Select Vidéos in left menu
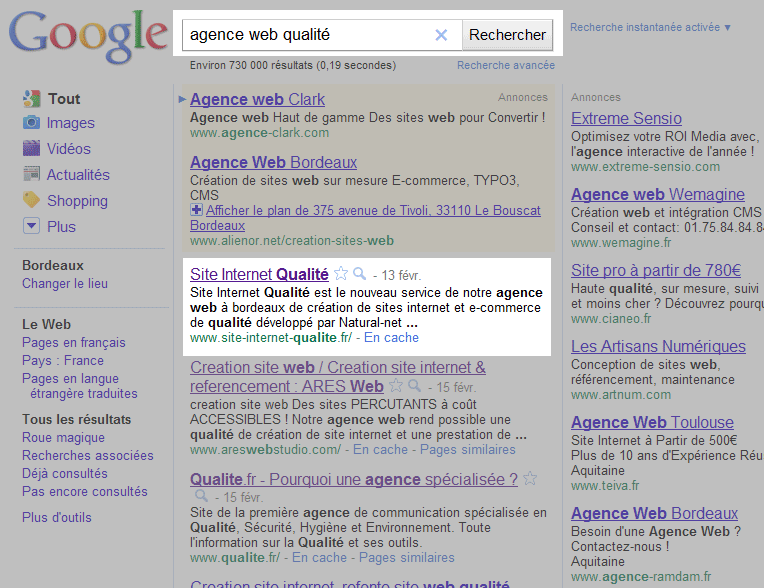The image size is (764, 588). [x=69, y=149]
